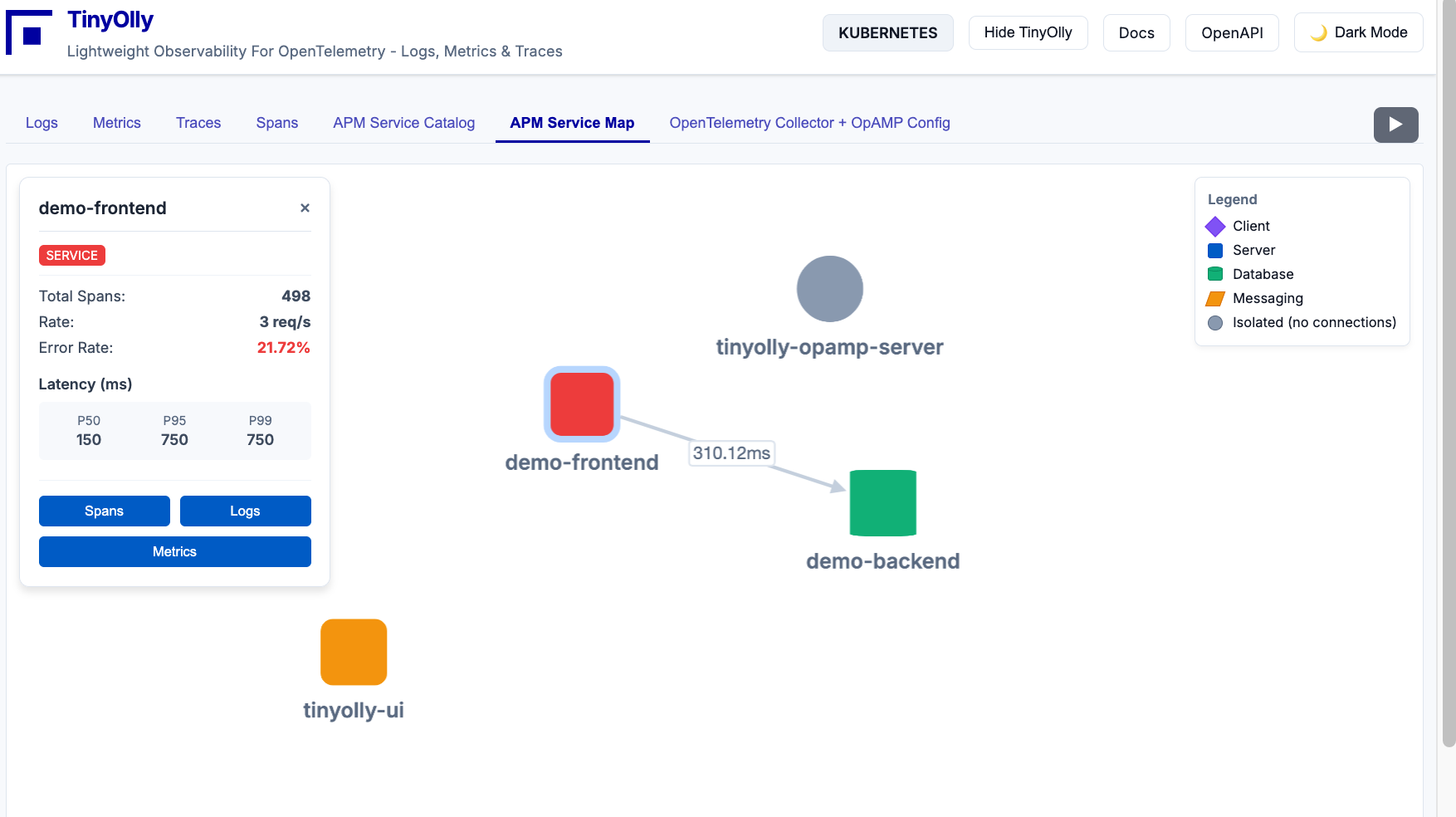This screenshot has width=1456, height=817.
Task: Open the OpenAPI link
Action: [1231, 33]
